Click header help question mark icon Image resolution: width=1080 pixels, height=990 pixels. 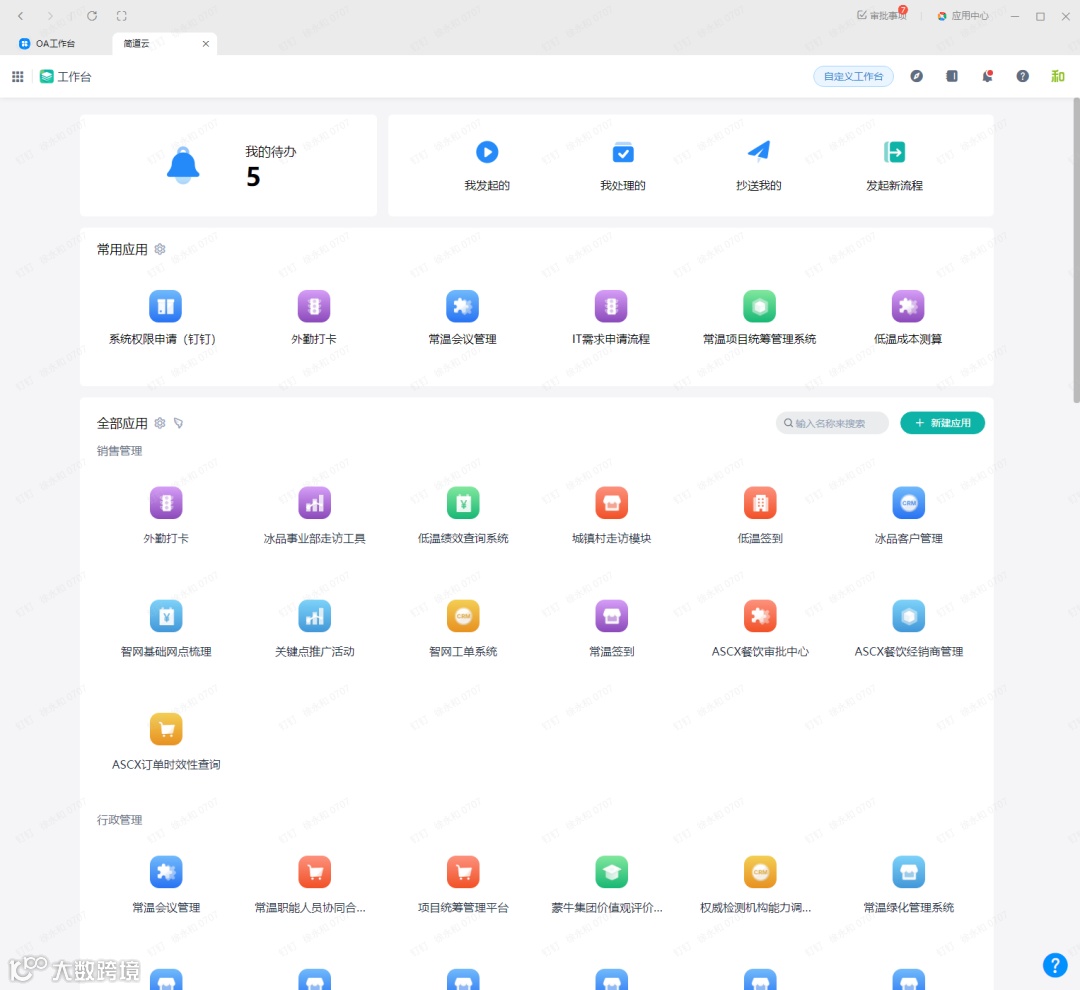(1023, 76)
